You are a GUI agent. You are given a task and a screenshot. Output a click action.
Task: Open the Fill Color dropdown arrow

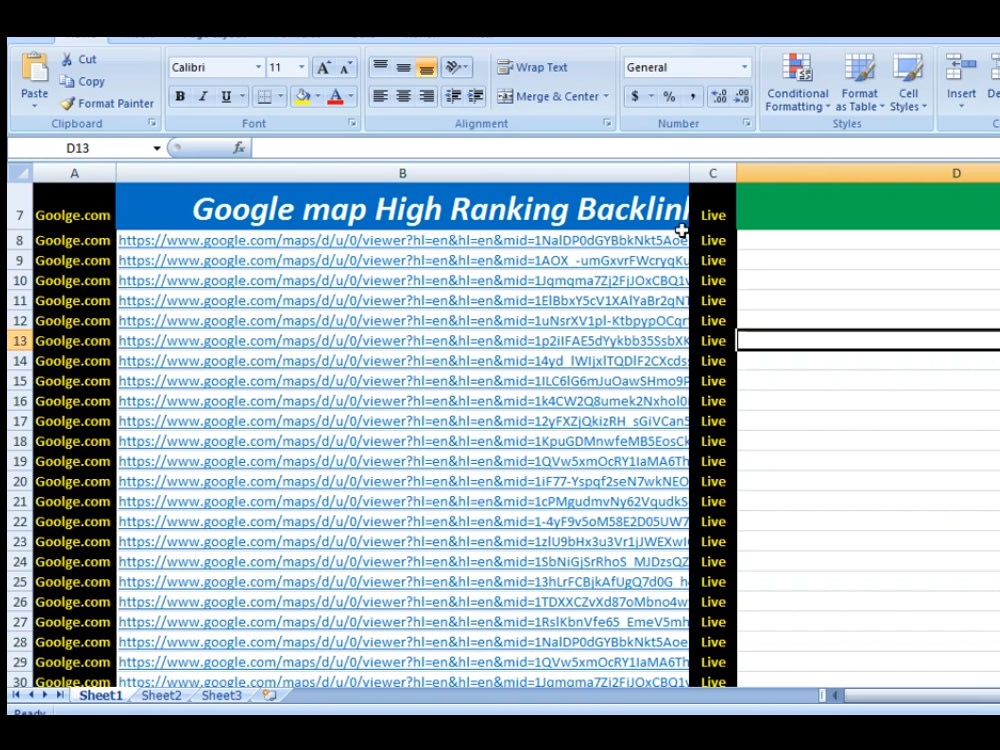[x=318, y=96]
